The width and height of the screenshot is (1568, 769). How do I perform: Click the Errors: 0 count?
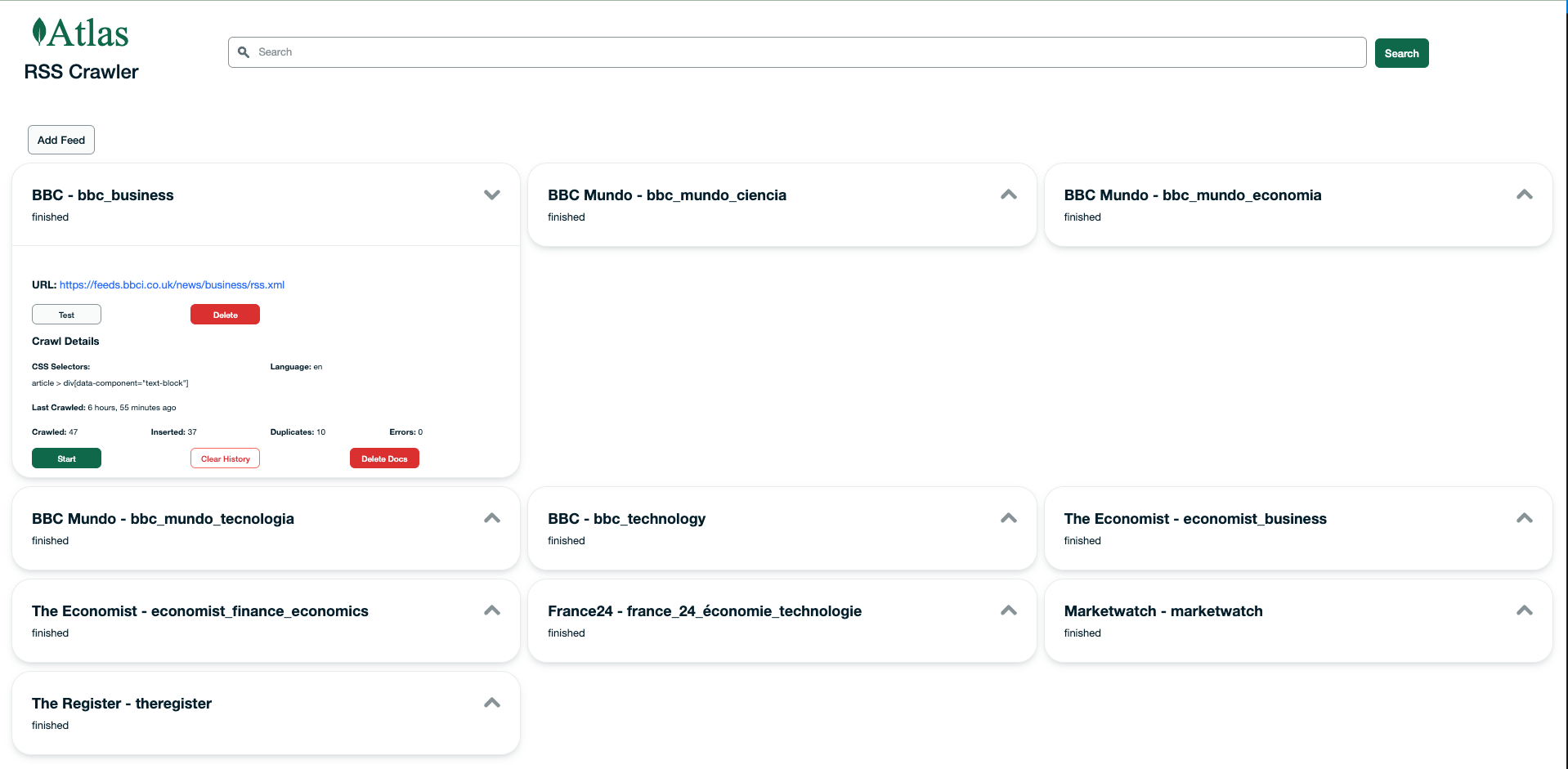tap(406, 432)
